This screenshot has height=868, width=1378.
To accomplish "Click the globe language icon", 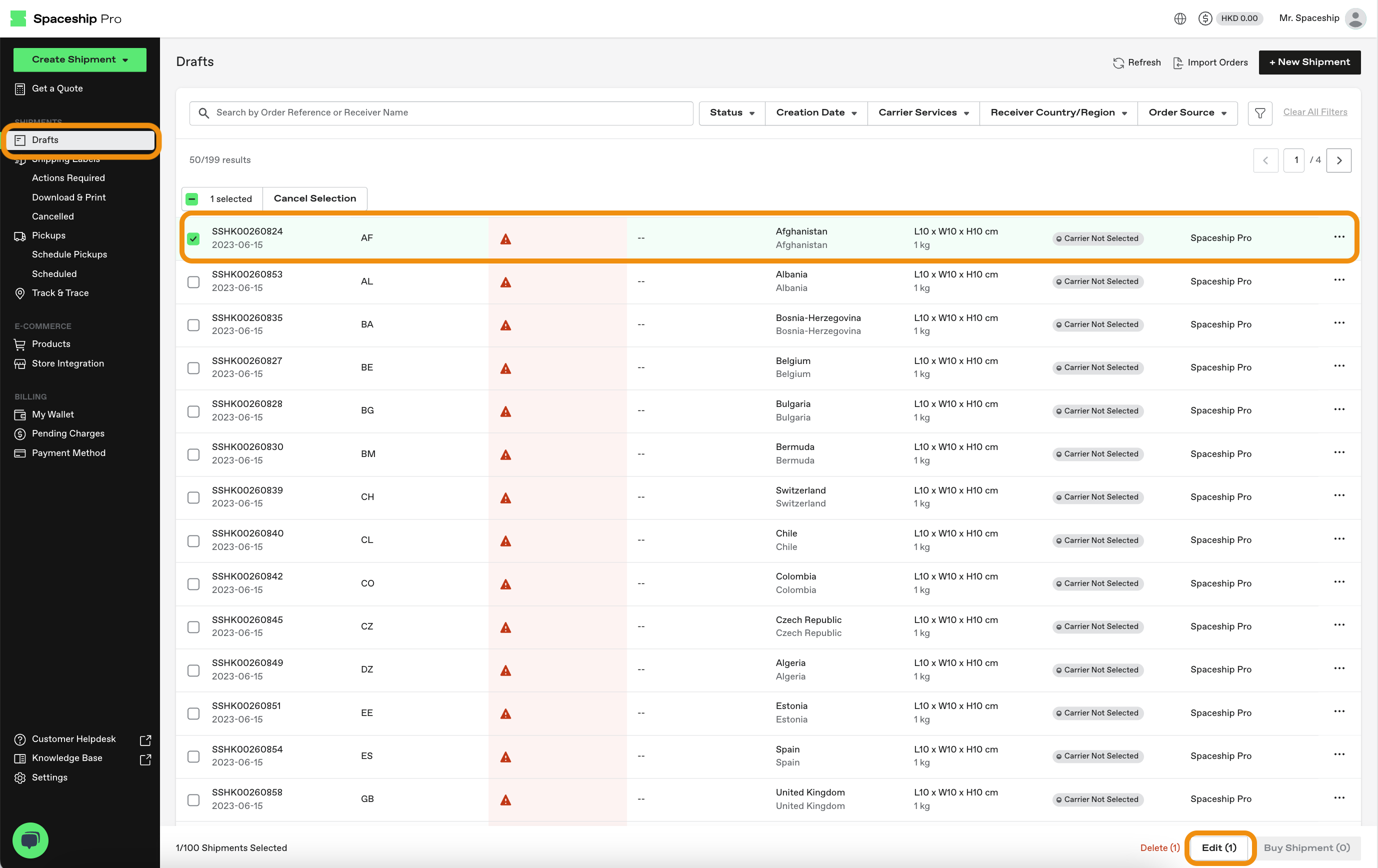I will coord(1179,18).
